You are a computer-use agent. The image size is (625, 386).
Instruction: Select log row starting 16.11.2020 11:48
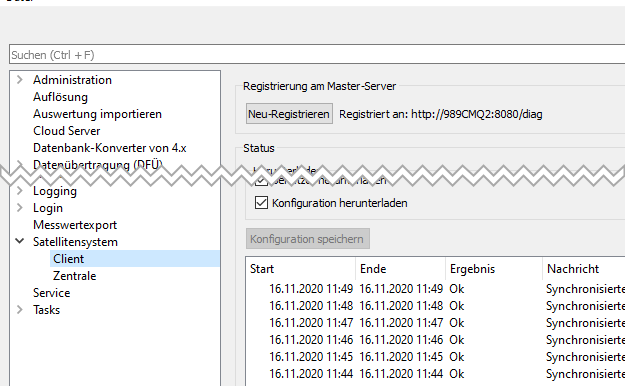pyautogui.click(x=436, y=306)
